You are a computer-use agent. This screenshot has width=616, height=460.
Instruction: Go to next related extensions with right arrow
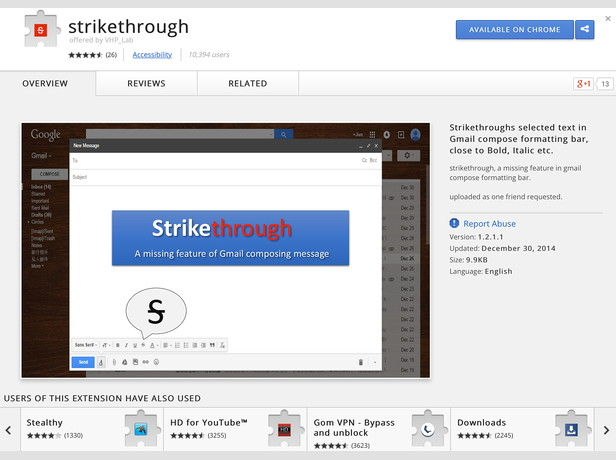(x=606, y=430)
